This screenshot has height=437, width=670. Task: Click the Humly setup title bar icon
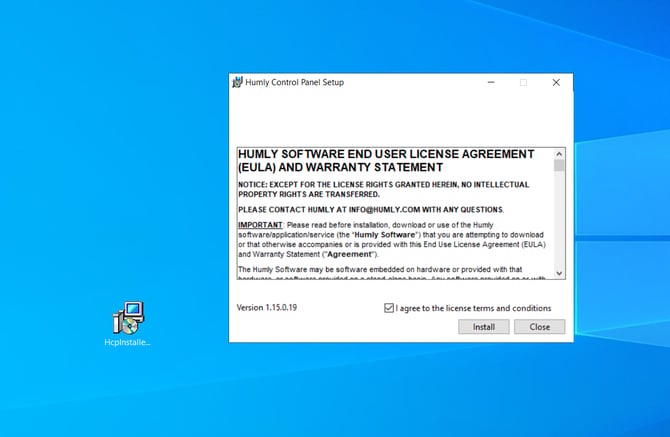coord(237,82)
